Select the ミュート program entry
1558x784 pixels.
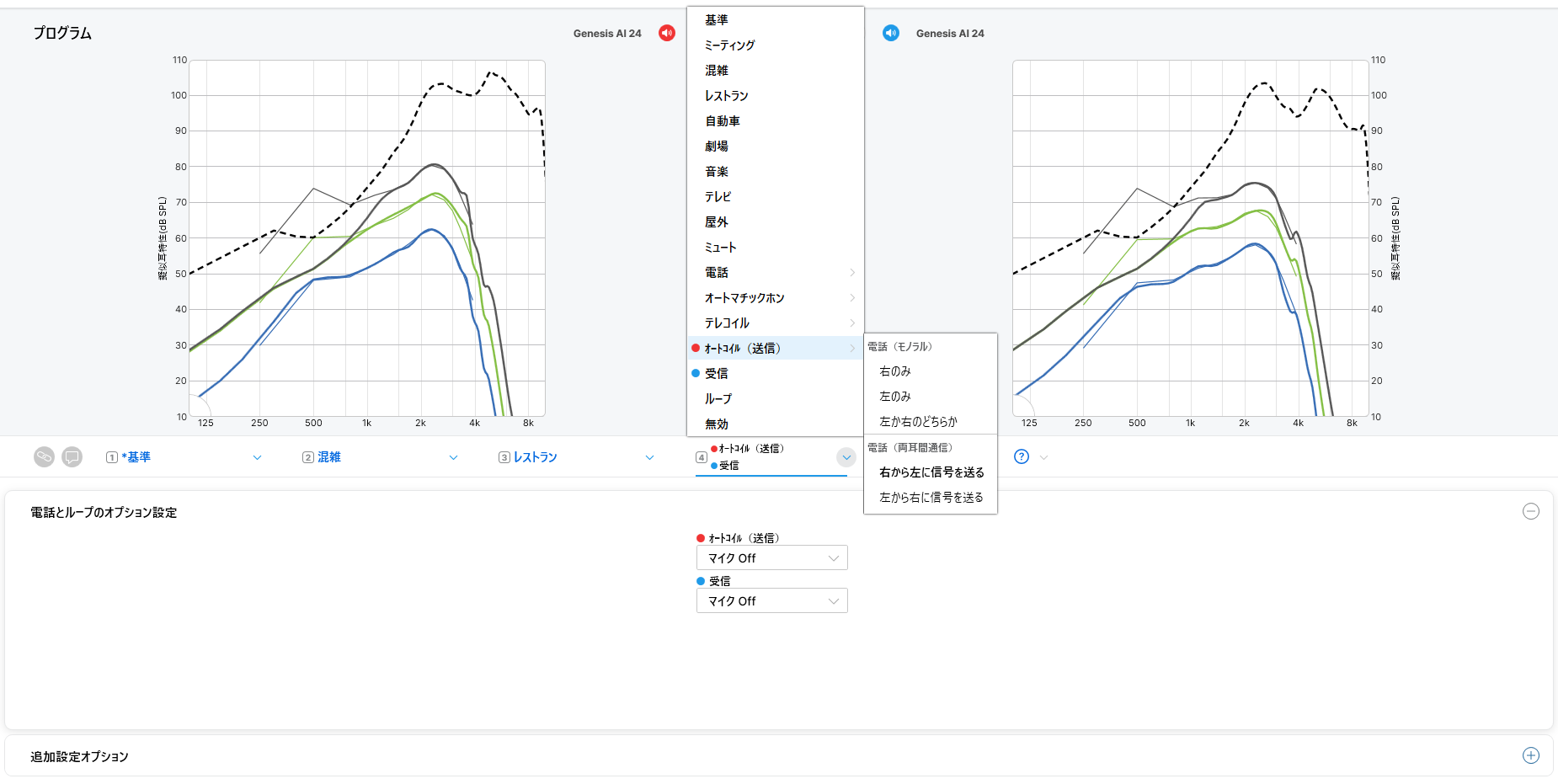721,248
